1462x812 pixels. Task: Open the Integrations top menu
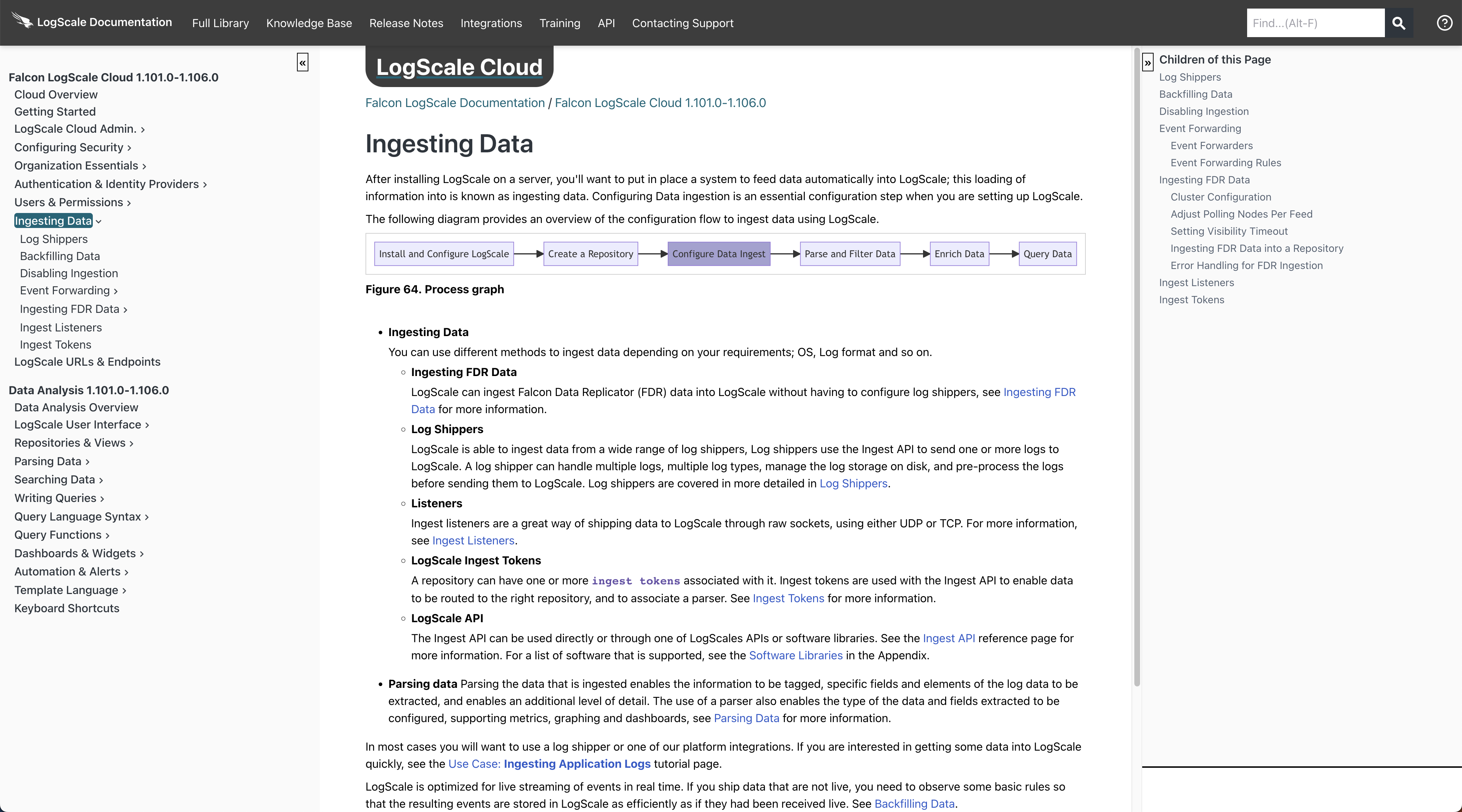click(491, 23)
